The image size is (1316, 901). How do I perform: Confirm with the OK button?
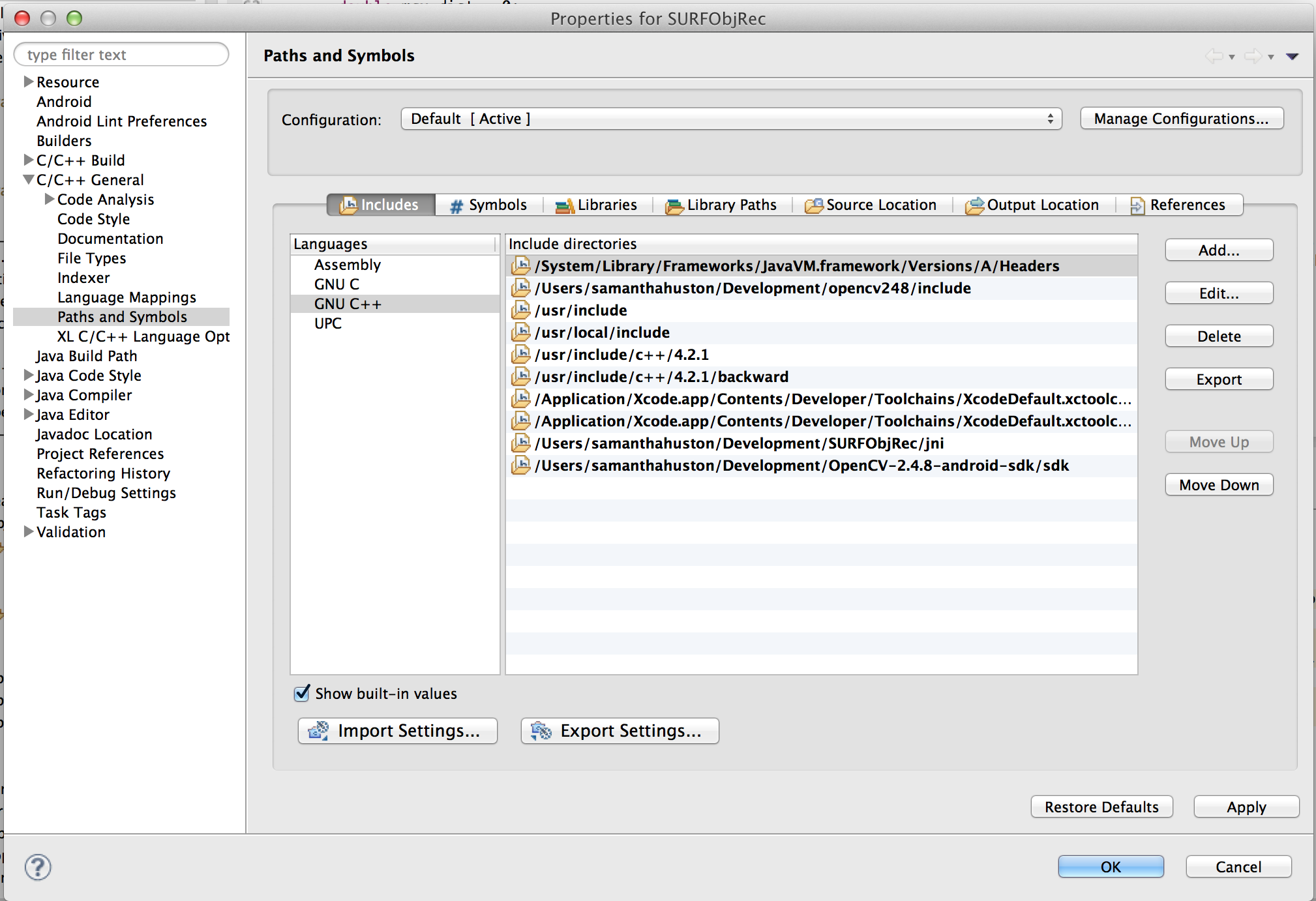pyautogui.click(x=1111, y=867)
